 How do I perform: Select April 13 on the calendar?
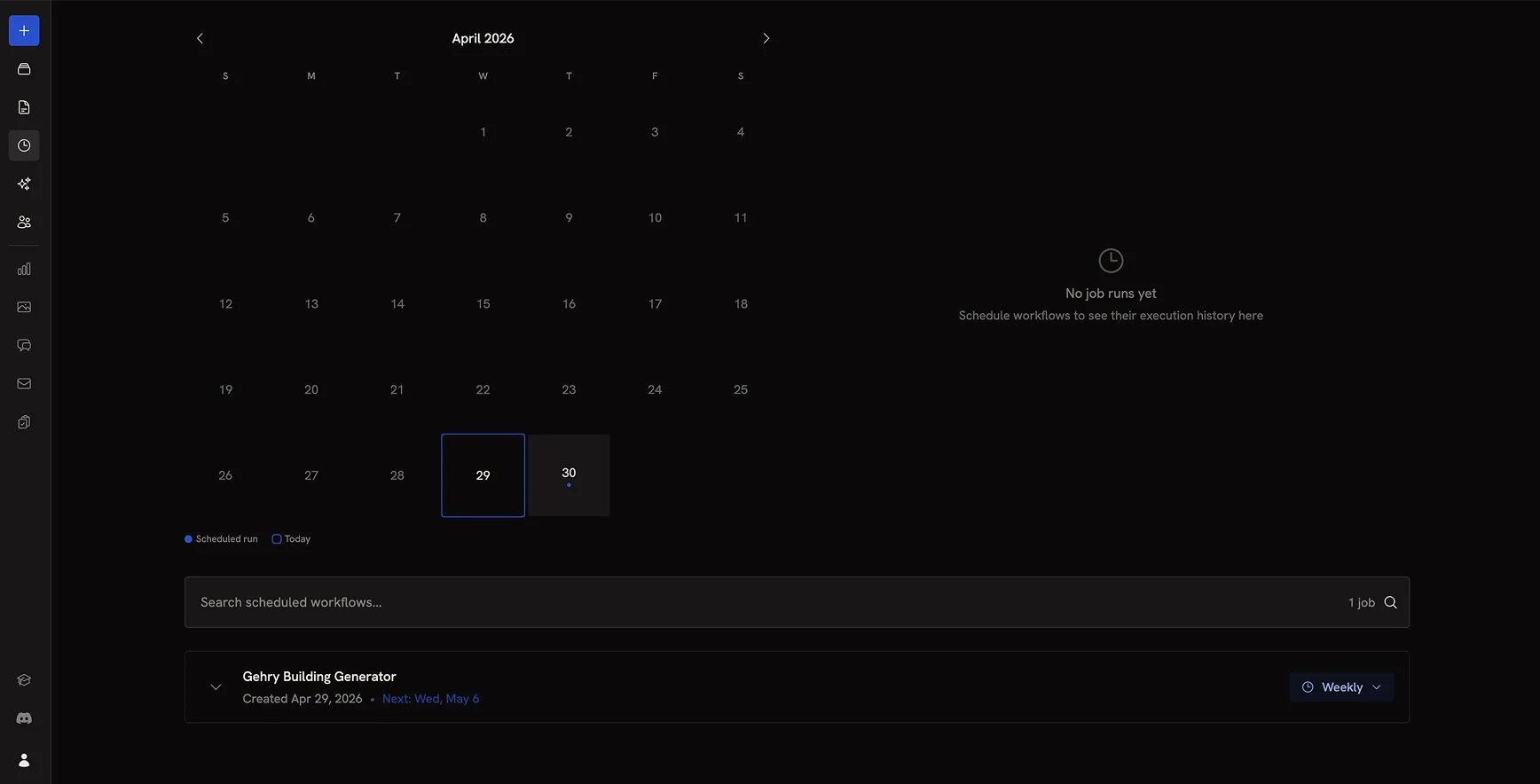click(x=311, y=304)
